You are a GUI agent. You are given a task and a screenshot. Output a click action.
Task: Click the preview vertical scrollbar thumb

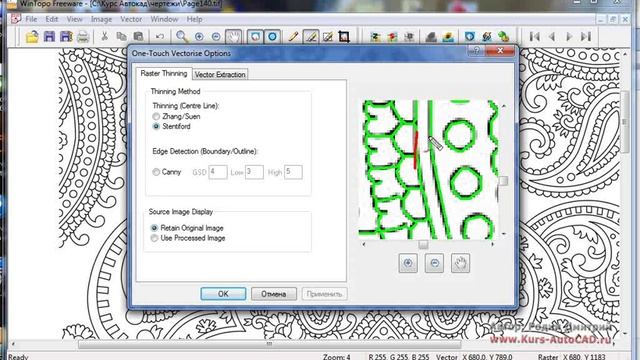click(504, 180)
